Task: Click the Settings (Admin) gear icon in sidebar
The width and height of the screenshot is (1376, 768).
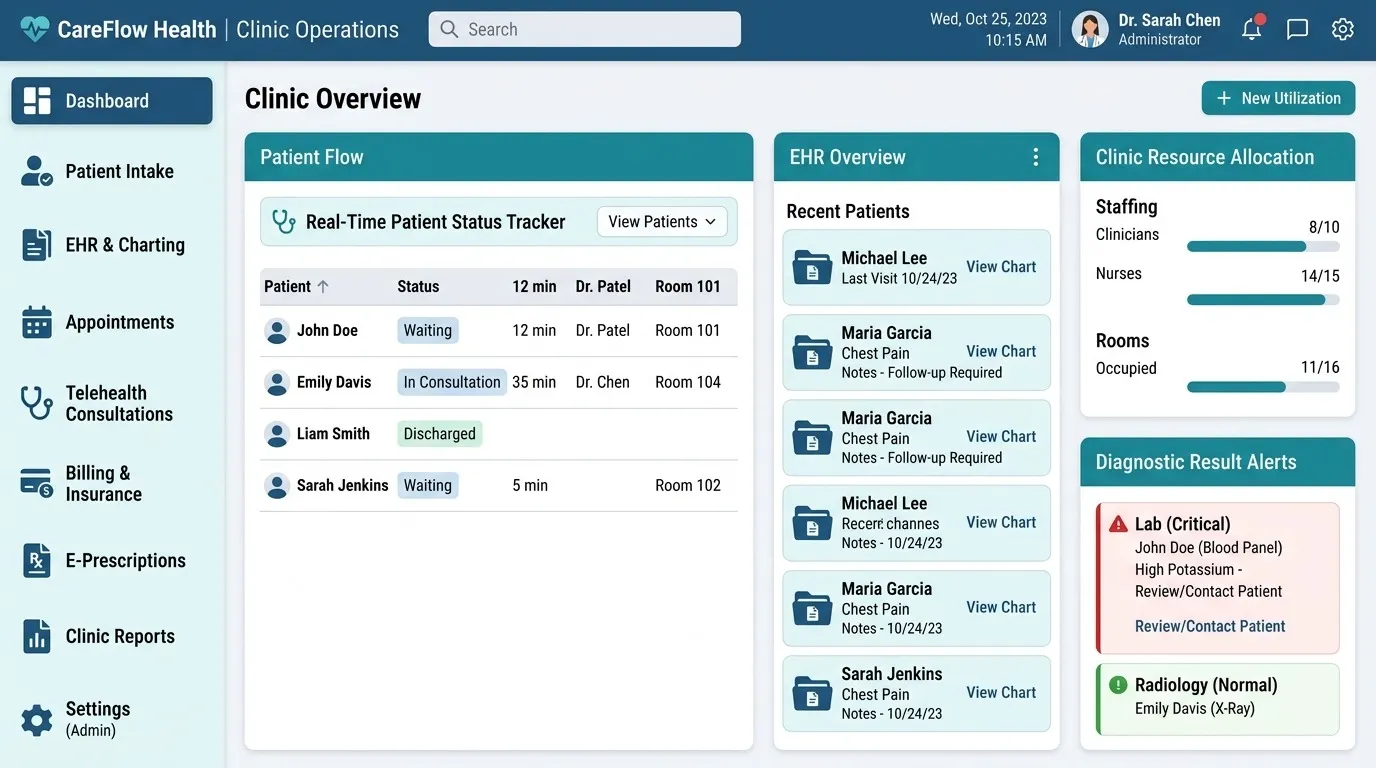Action: point(37,720)
